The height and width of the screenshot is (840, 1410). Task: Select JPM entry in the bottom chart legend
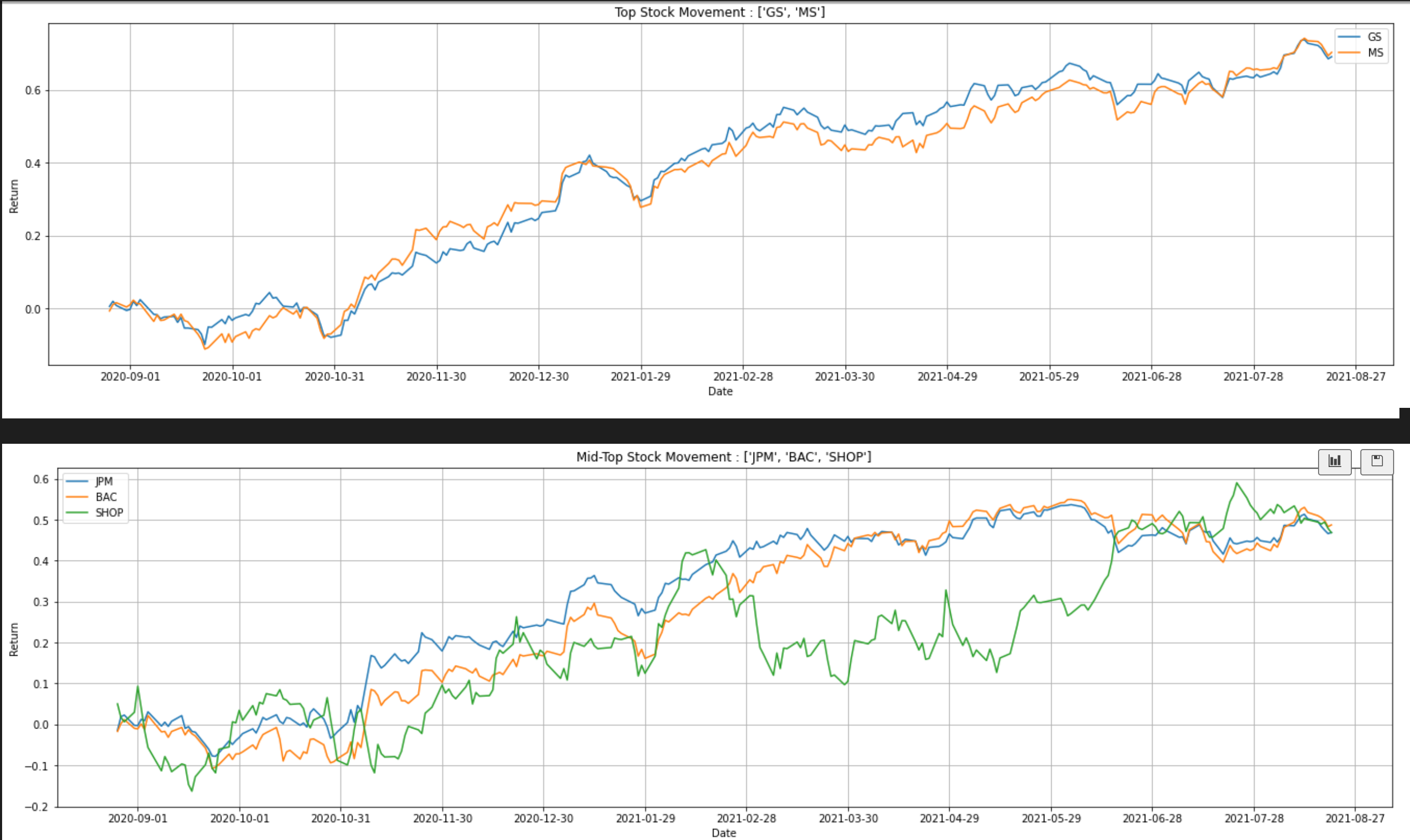(89, 481)
